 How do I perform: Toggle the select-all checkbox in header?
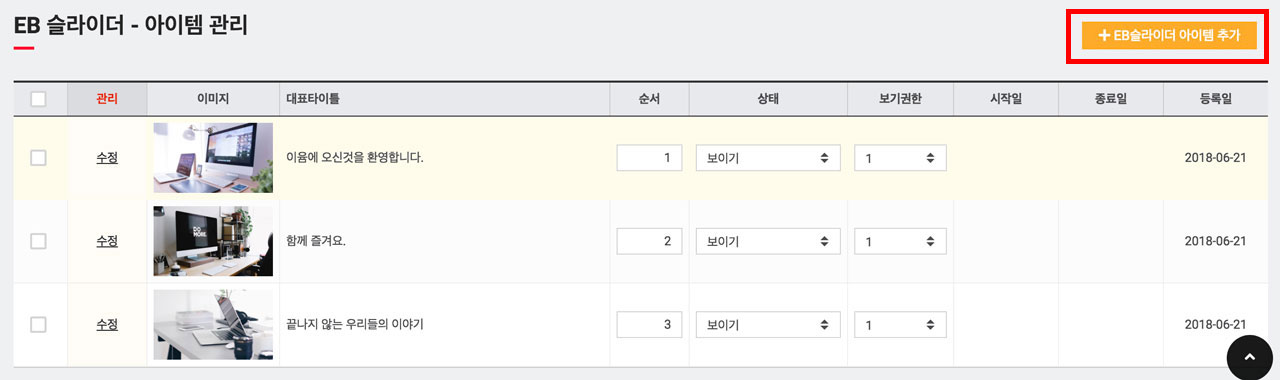[39, 99]
